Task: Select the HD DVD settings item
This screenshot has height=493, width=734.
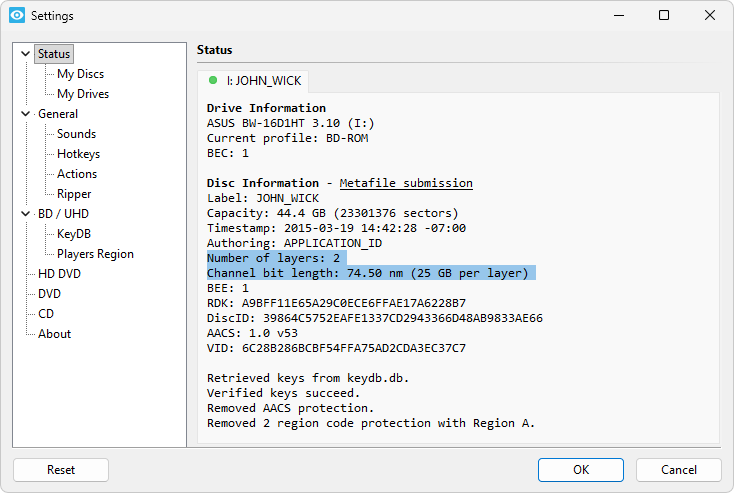Action: tap(59, 274)
